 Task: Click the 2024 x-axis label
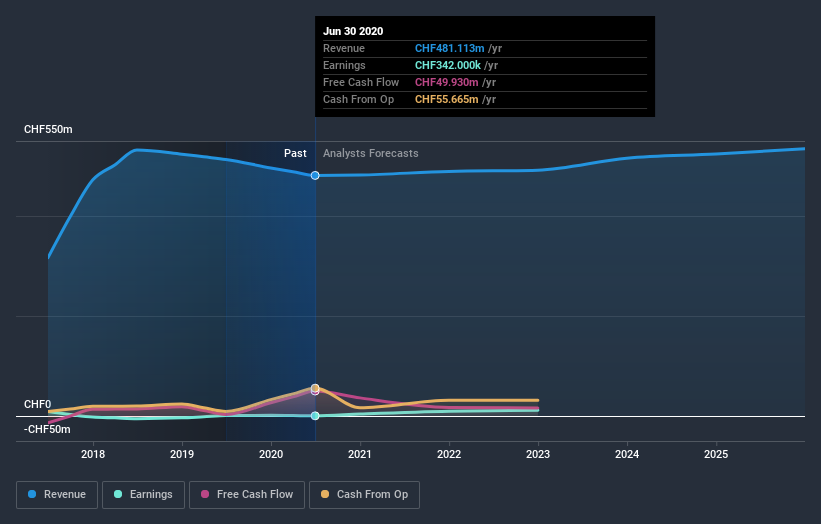[x=627, y=454]
